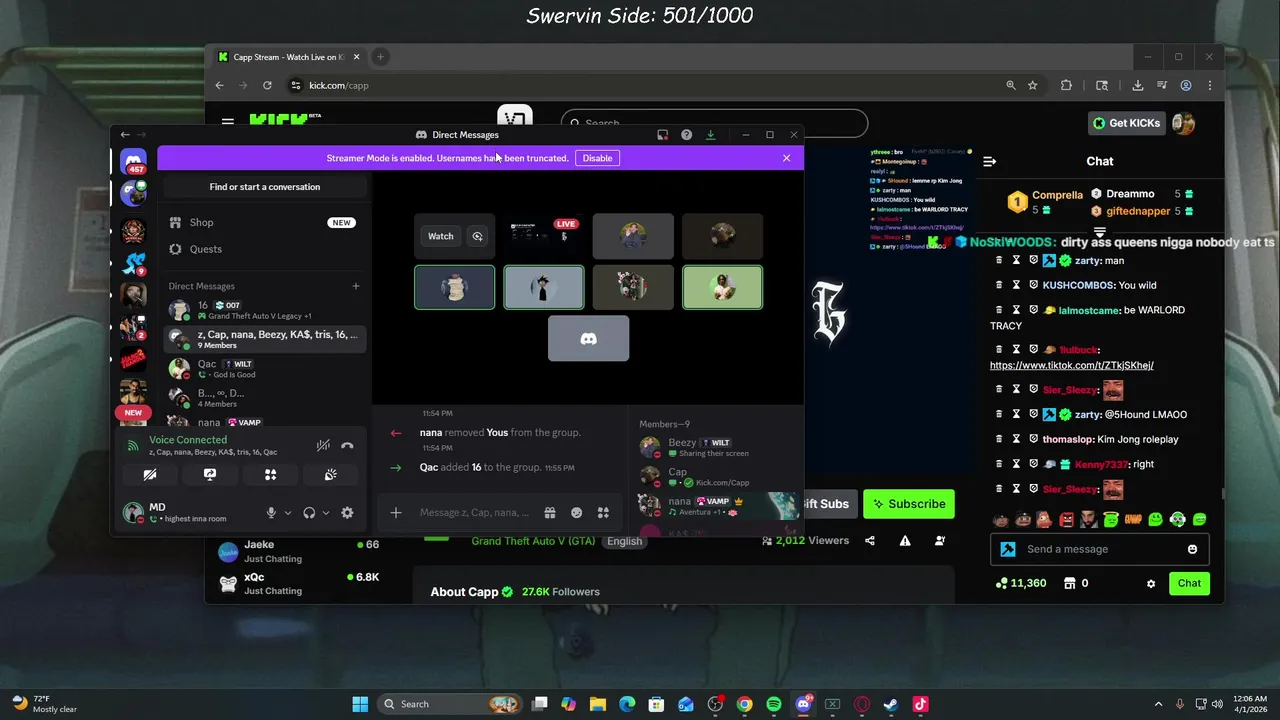
Task: Pop out the stream preview icon
Action: (477, 236)
